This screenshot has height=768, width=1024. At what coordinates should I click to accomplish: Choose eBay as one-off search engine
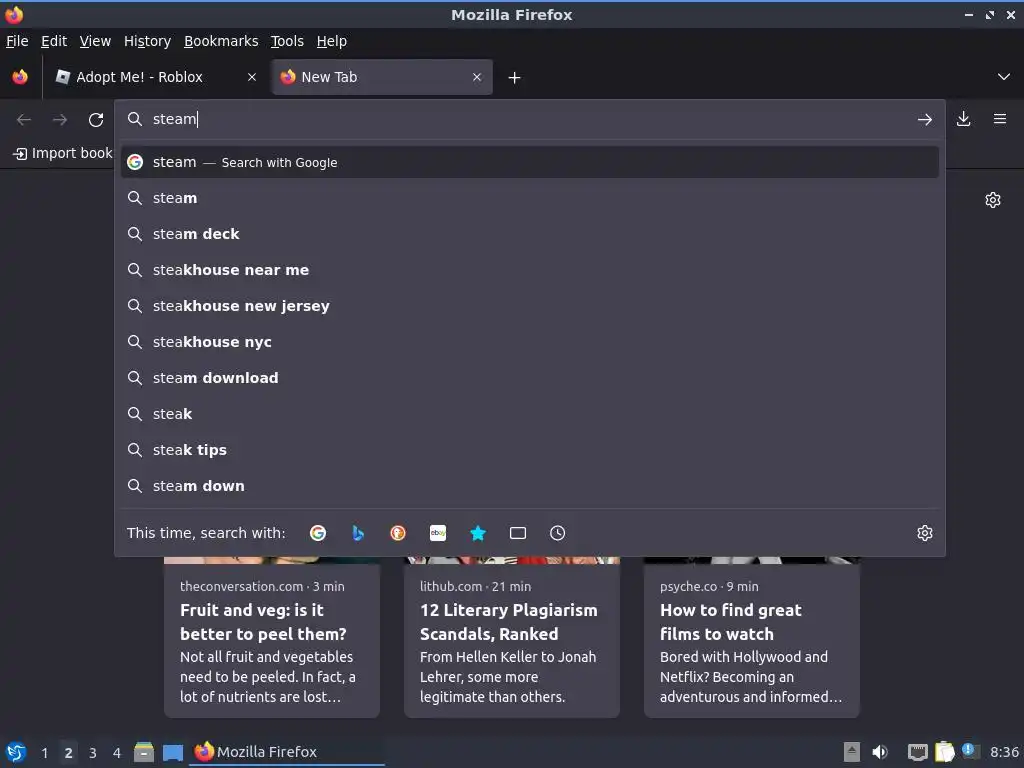[438, 533]
